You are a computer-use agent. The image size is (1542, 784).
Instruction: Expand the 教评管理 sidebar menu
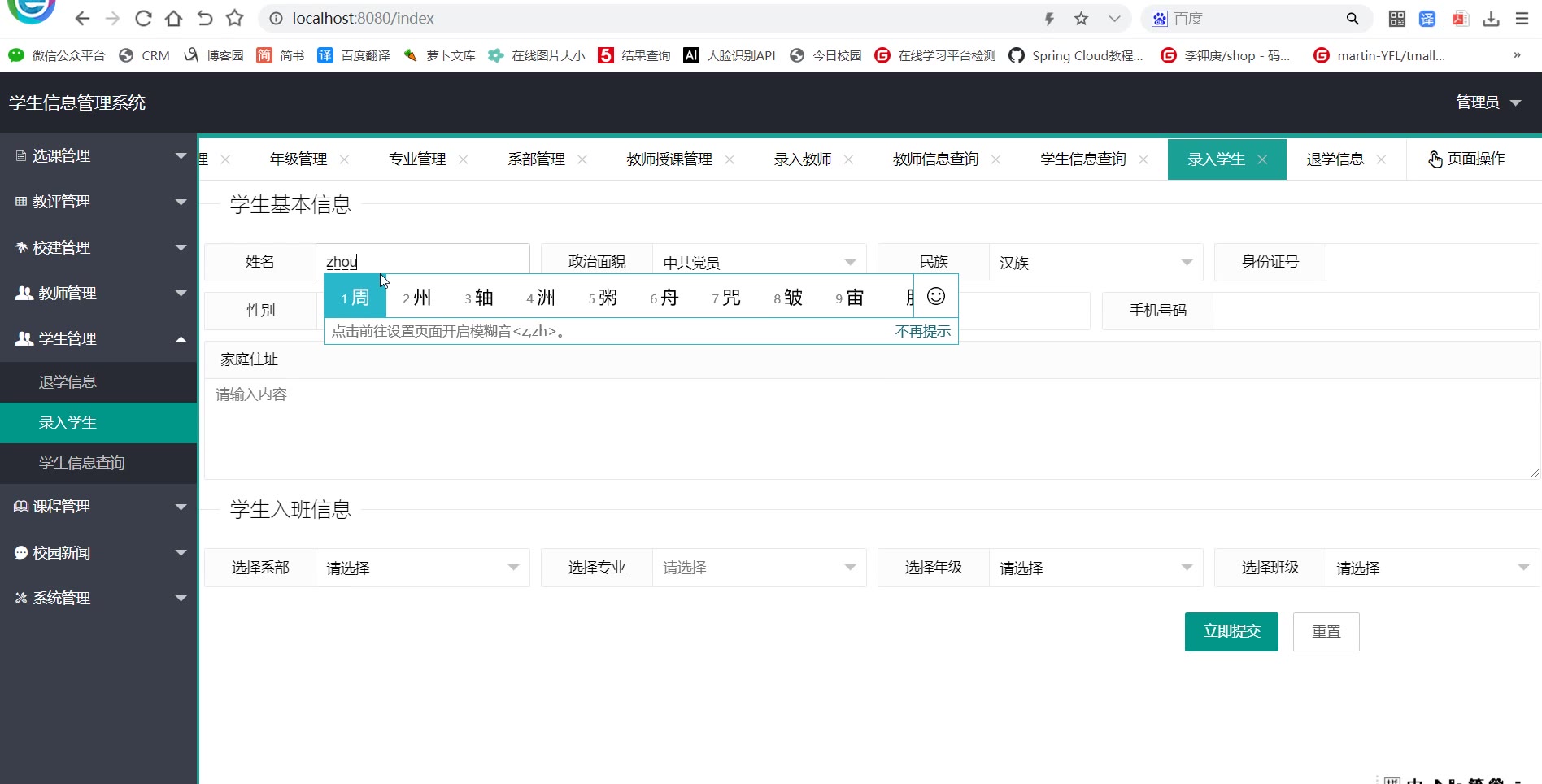point(98,202)
